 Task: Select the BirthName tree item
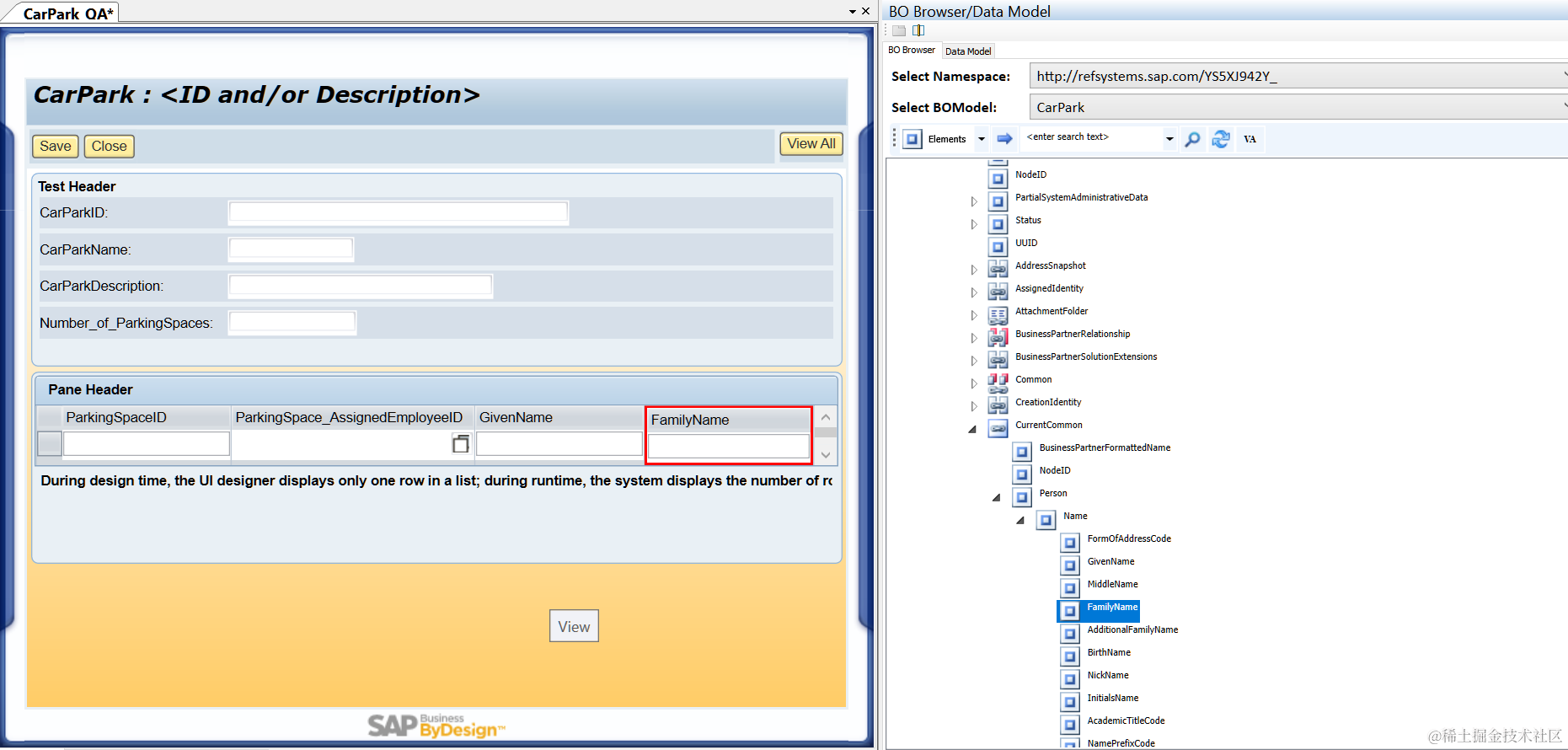point(1109,653)
